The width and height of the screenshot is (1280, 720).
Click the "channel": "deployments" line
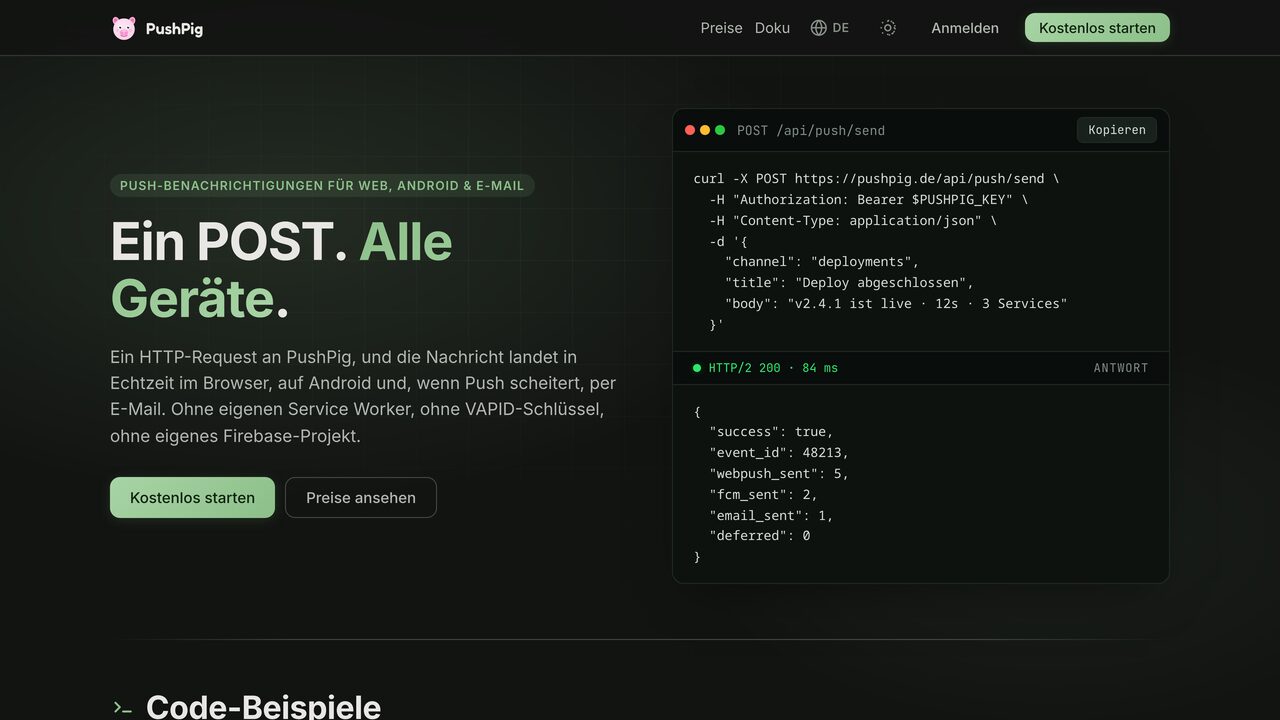click(822, 261)
